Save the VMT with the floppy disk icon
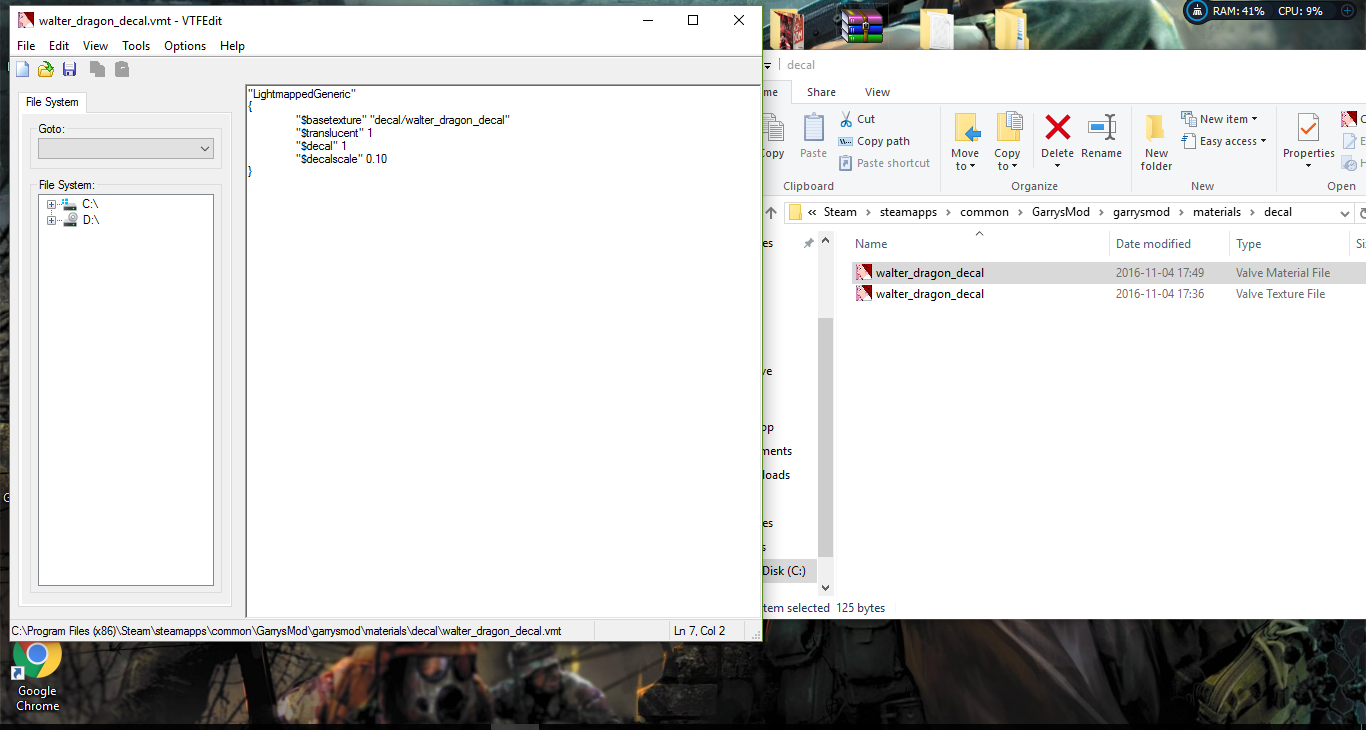 [x=70, y=69]
